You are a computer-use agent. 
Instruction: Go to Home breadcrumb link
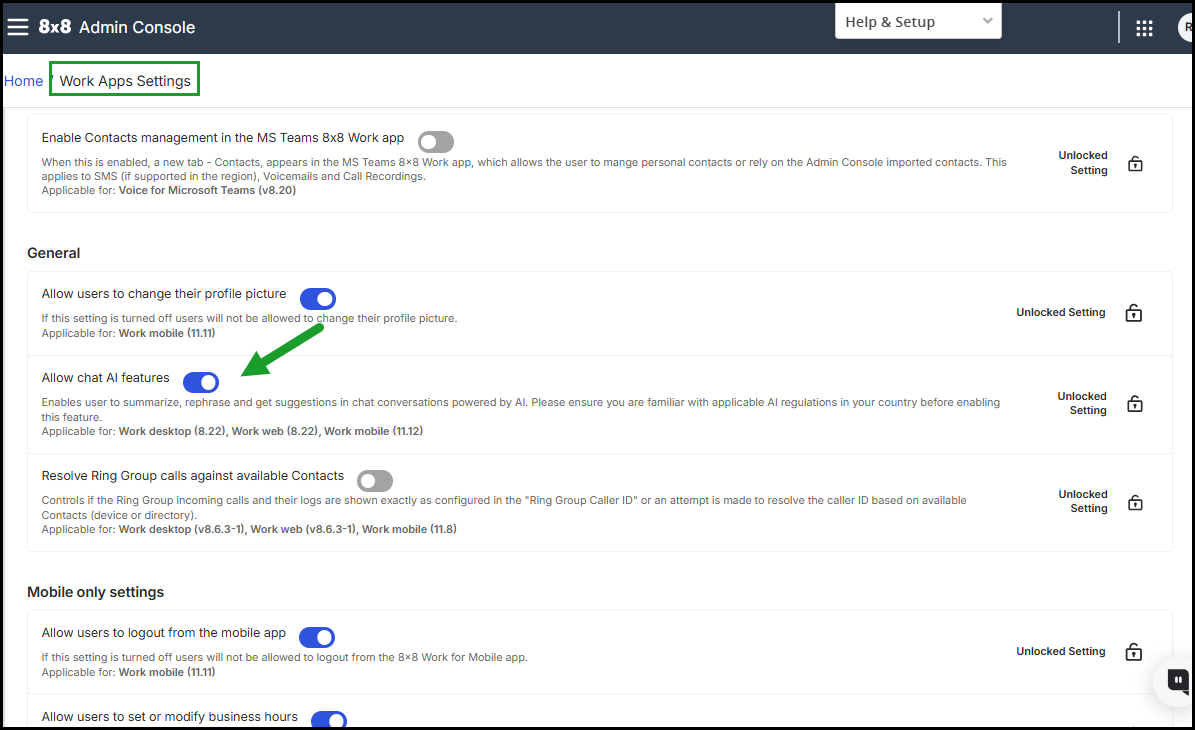24,81
